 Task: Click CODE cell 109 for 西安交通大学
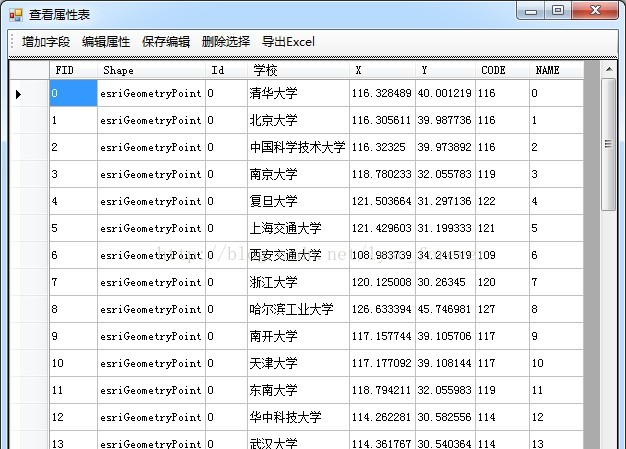click(x=502, y=255)
